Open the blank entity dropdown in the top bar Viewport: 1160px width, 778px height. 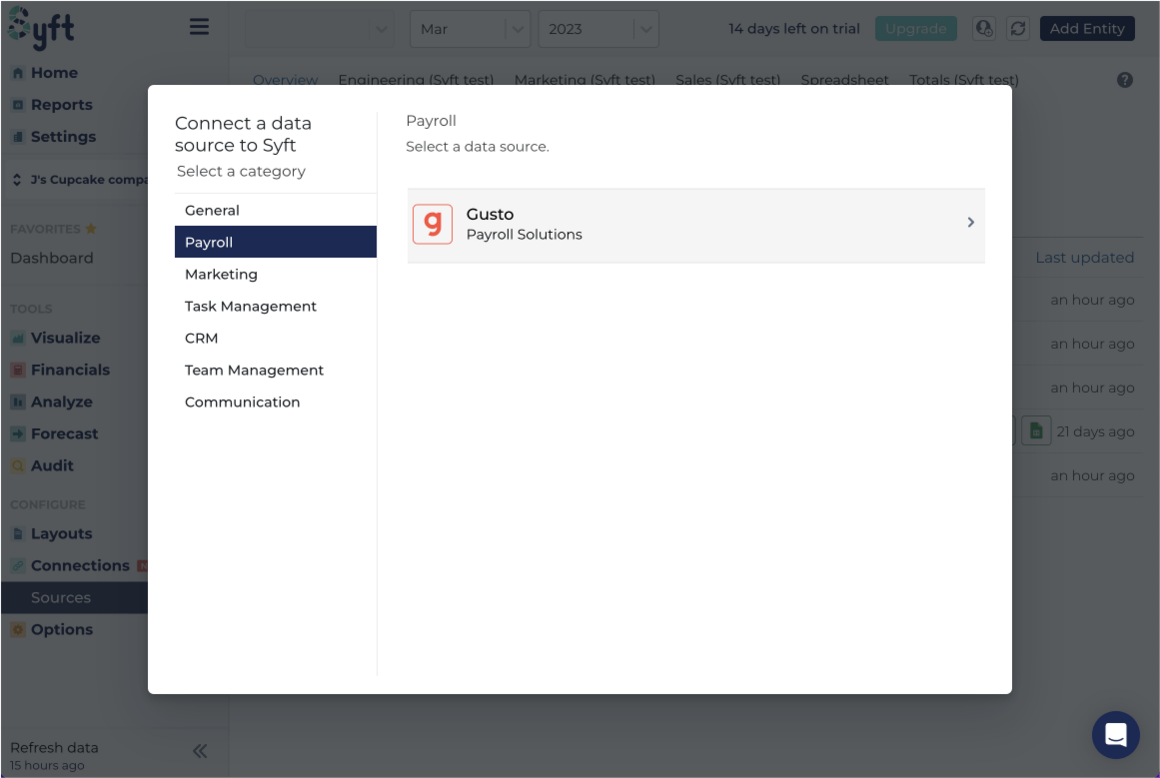point(318,29)
